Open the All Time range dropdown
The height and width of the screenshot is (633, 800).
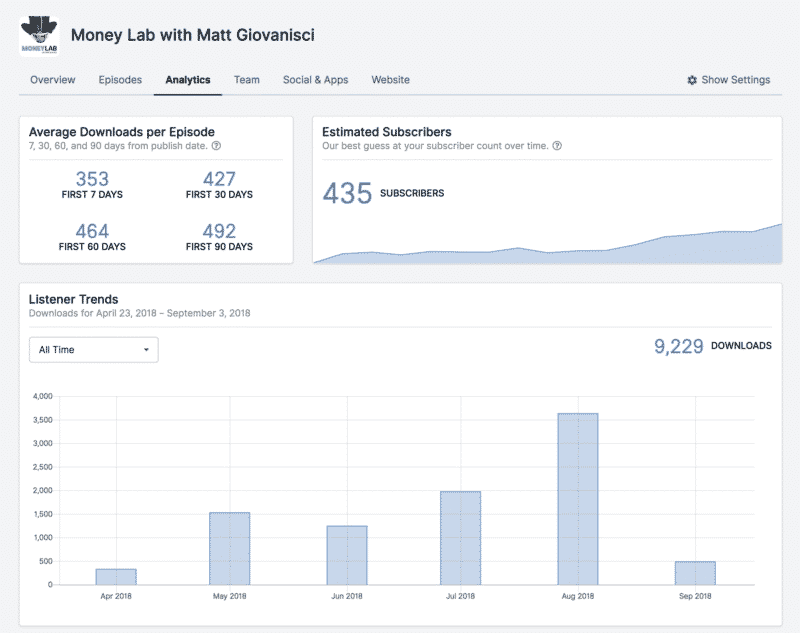click(x=94, y=350)
